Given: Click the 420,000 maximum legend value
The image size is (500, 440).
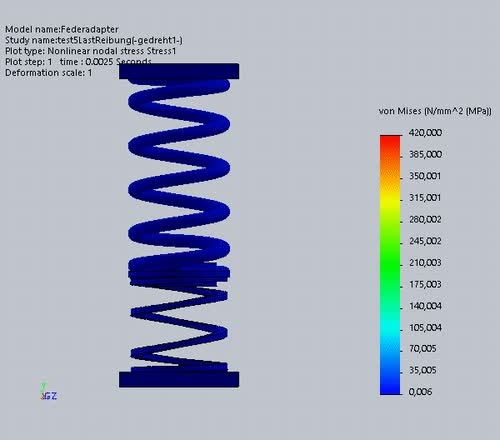Looking at the screenshot, I should pos(425,133).
